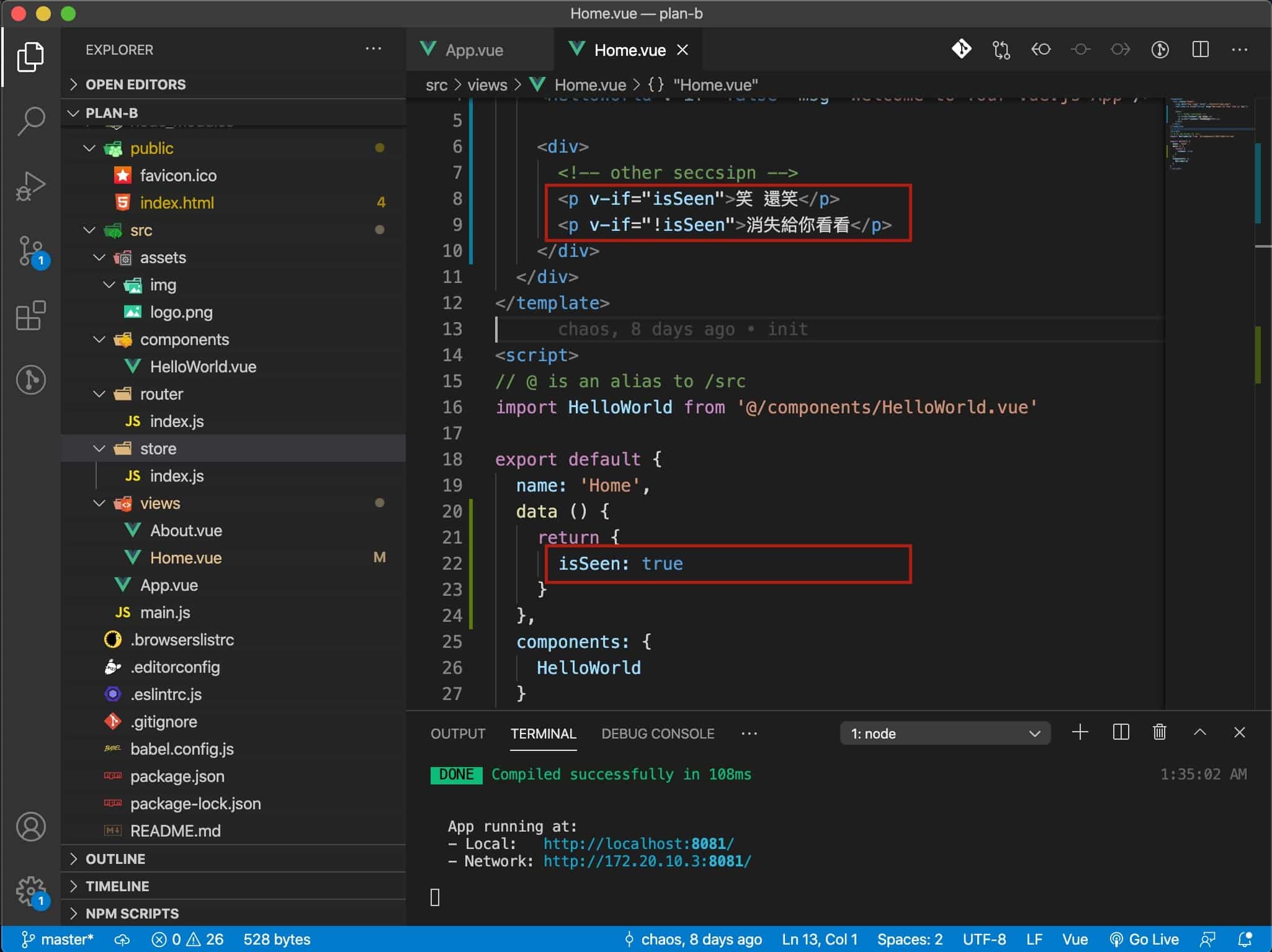
Task: Open the Manage gear icon
Action: click(x=30, y=891)
